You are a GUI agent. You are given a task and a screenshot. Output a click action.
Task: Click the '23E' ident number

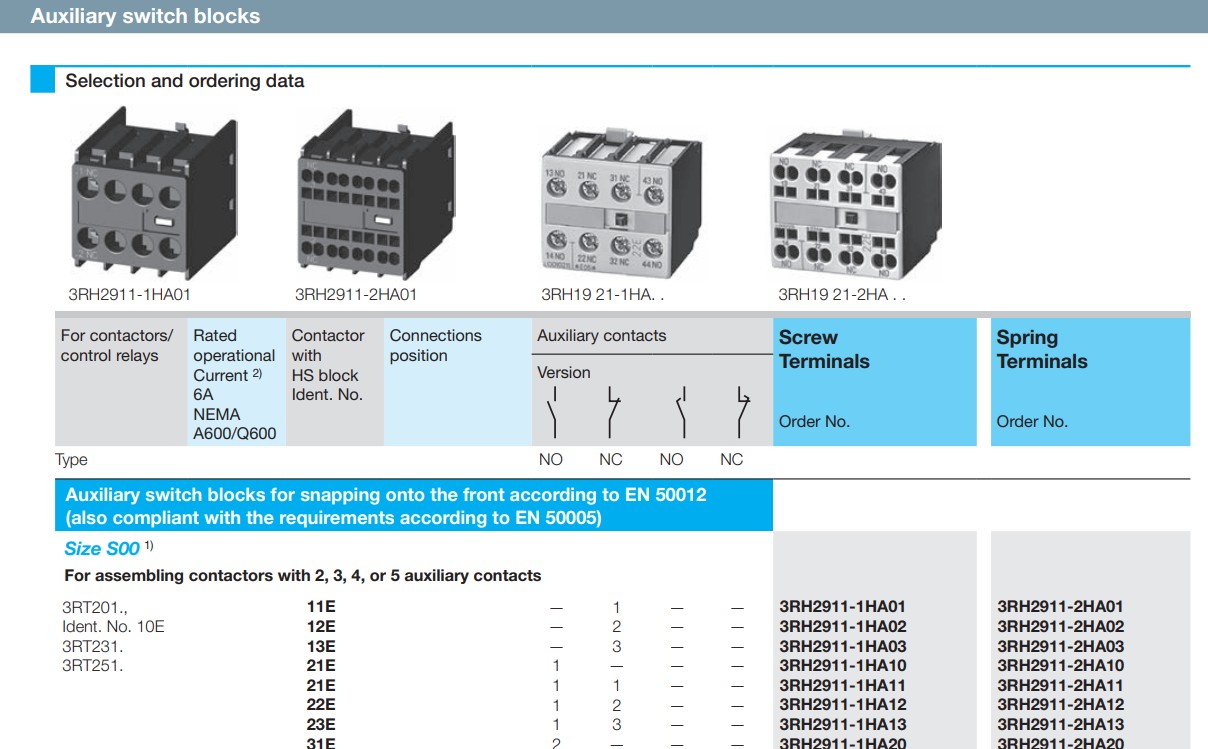point(321,725)
